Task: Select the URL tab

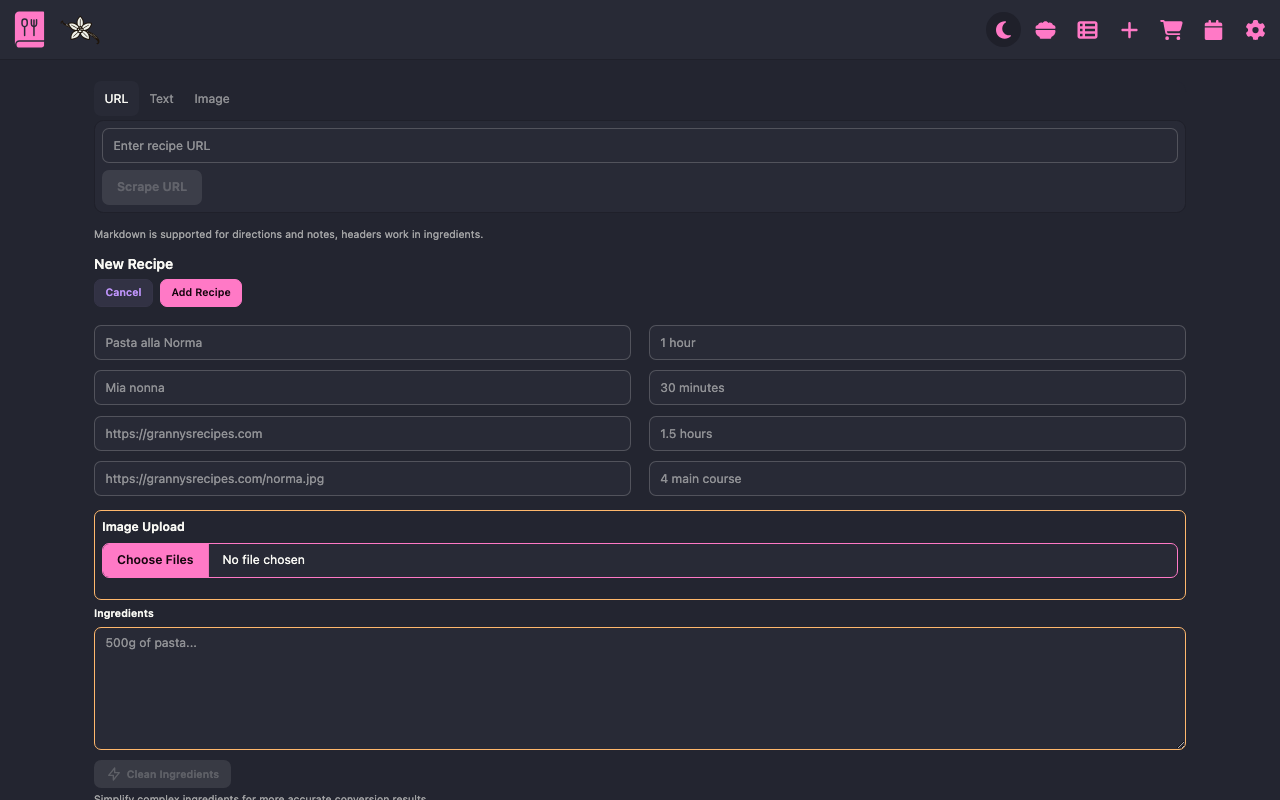Action: pos(116,99)
